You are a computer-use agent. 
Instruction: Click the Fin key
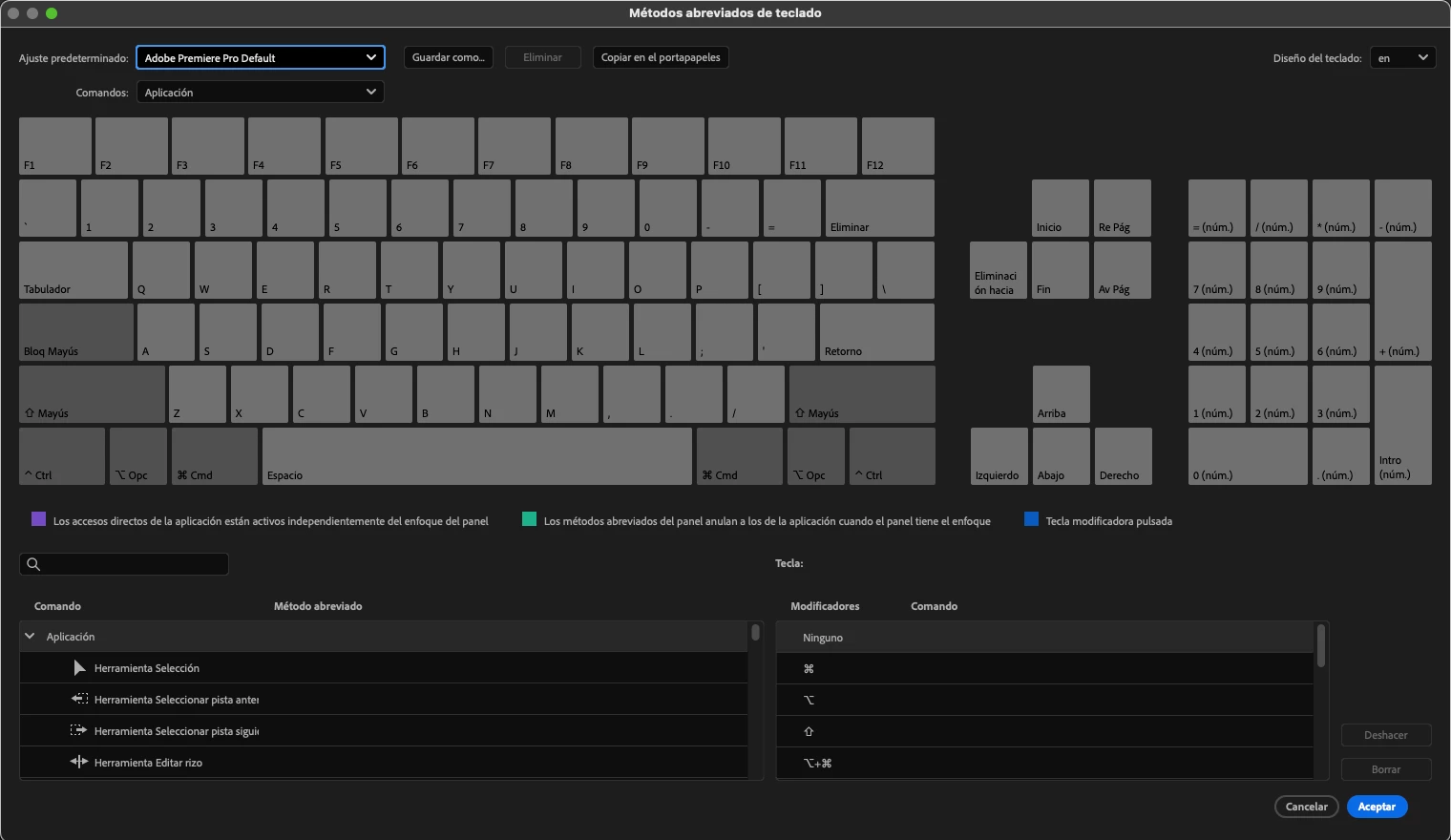1061,270
